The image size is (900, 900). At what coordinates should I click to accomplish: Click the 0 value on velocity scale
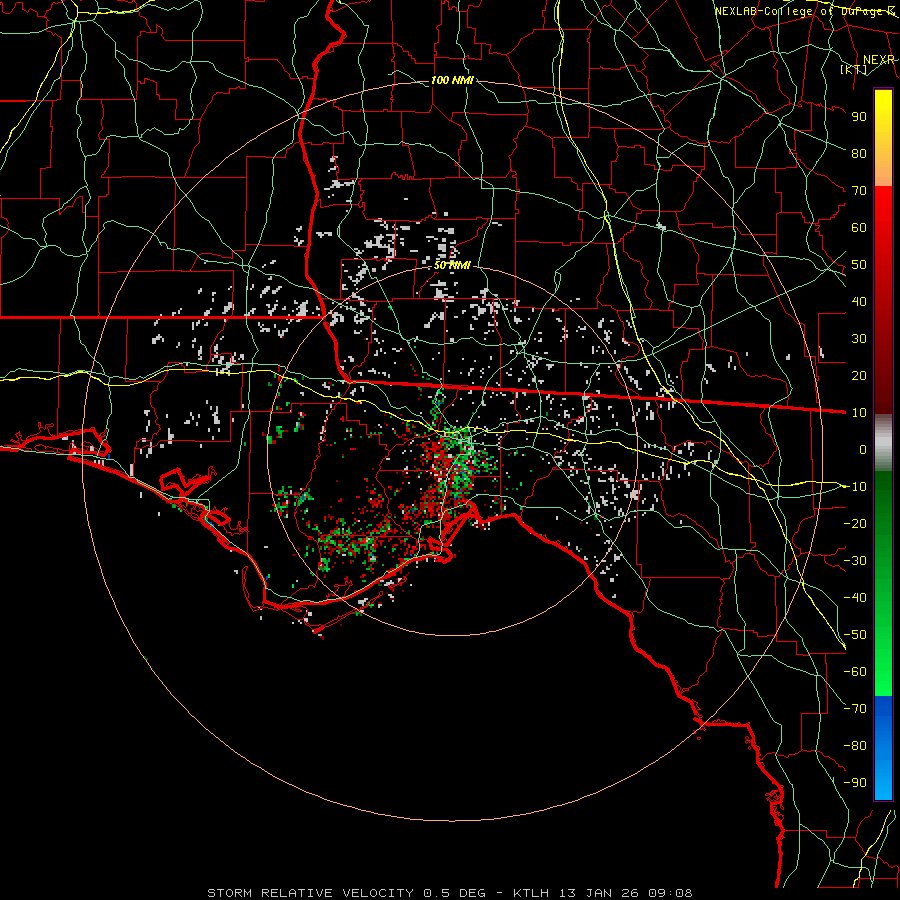(863, 449)
